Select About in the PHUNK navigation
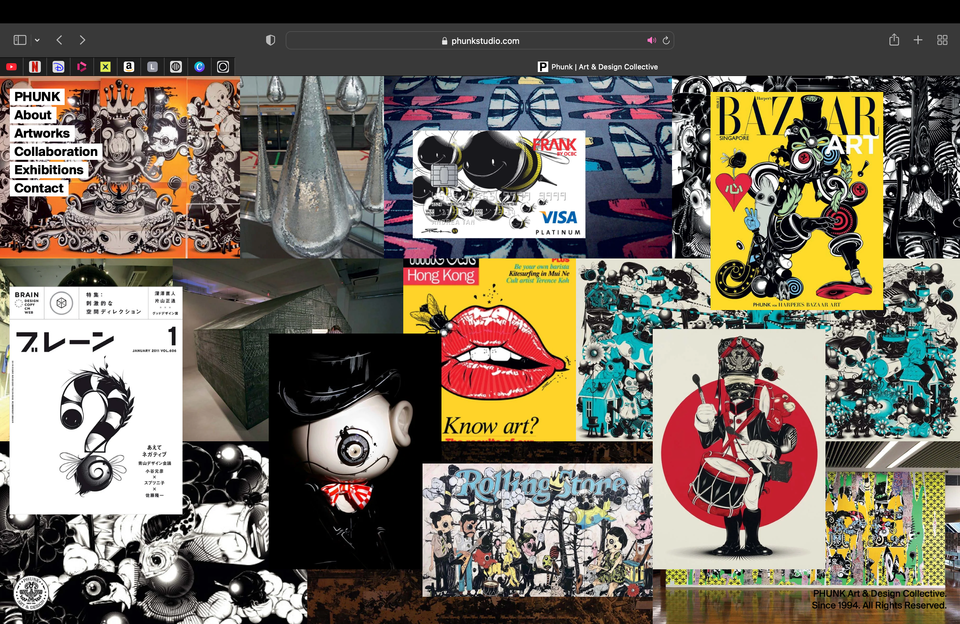This screenshot has width=960, height=624. [32, 115]
